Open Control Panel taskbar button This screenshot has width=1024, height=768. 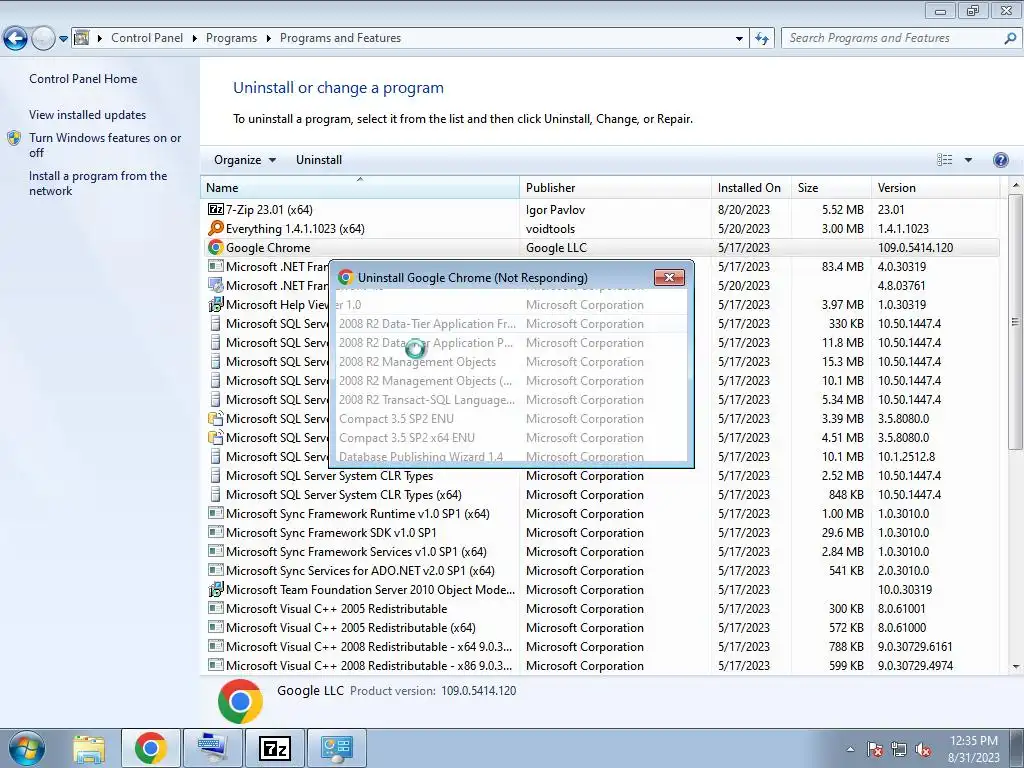click(x=336, y=748)
